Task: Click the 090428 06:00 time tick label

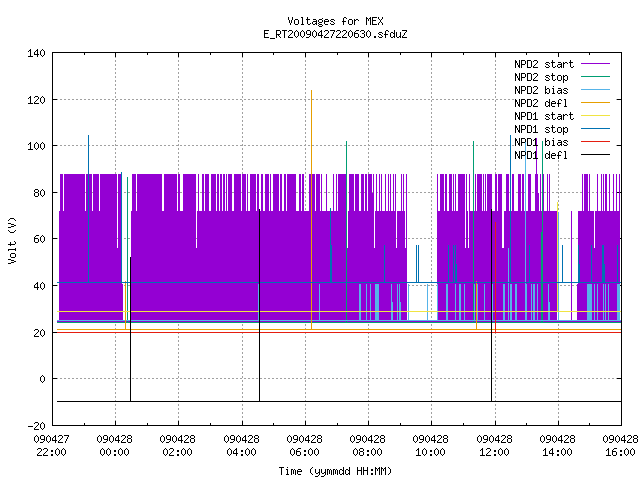Action: click(x=304, y=446)
